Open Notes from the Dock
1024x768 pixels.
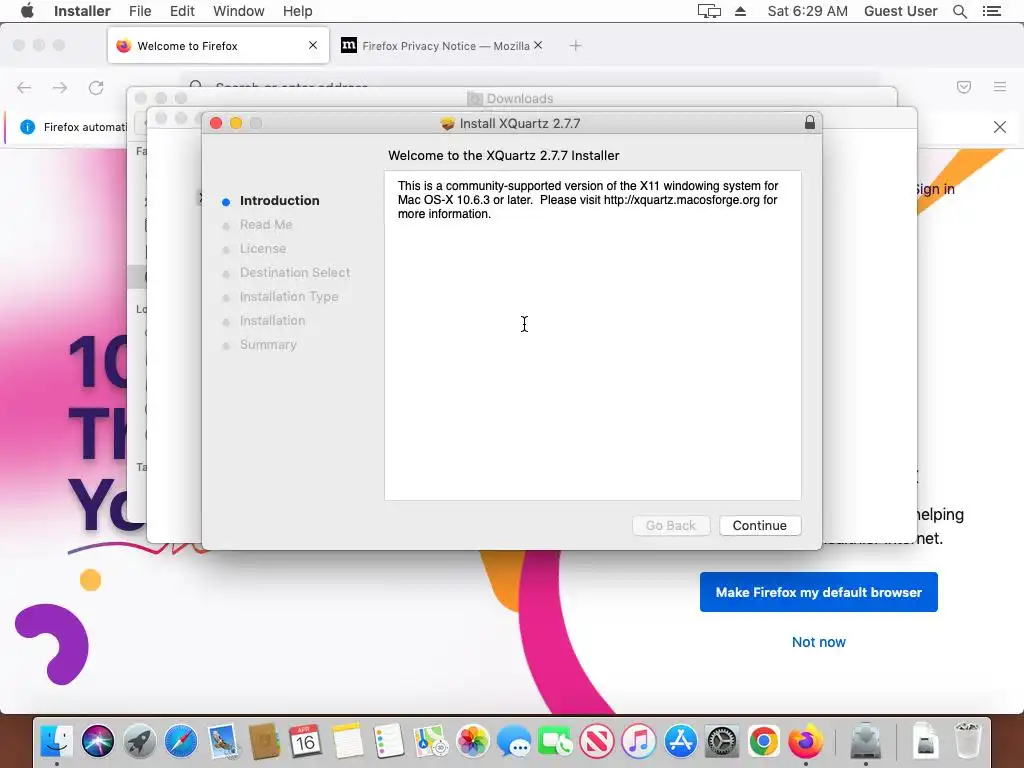click(347, 741)
